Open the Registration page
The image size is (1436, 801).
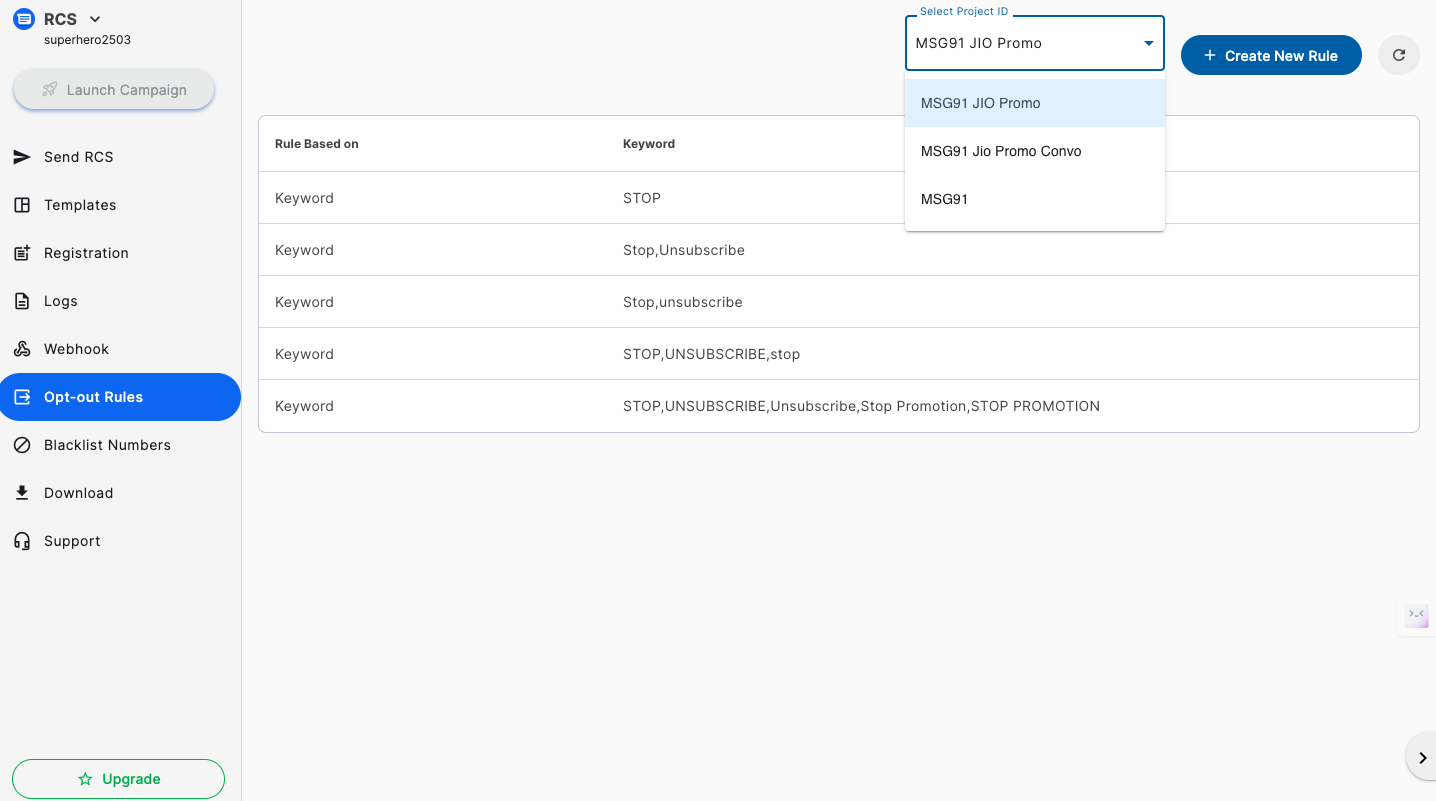pos(120,253)
